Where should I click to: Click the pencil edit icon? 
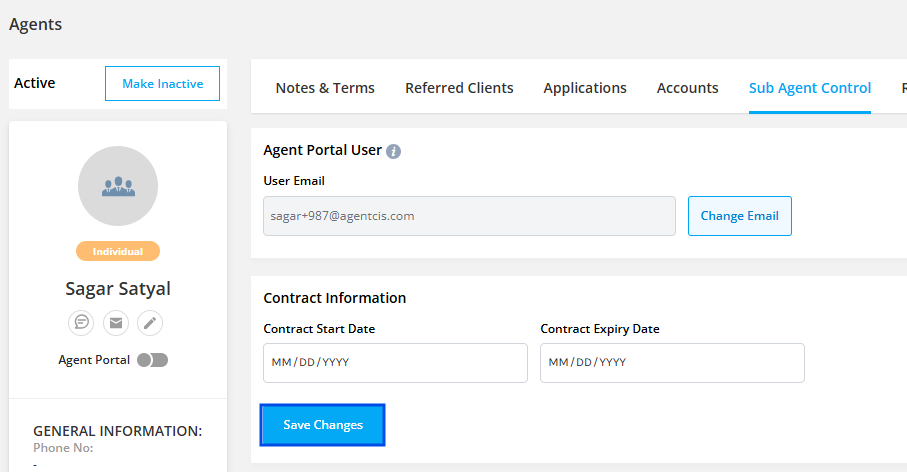(150, 322)
